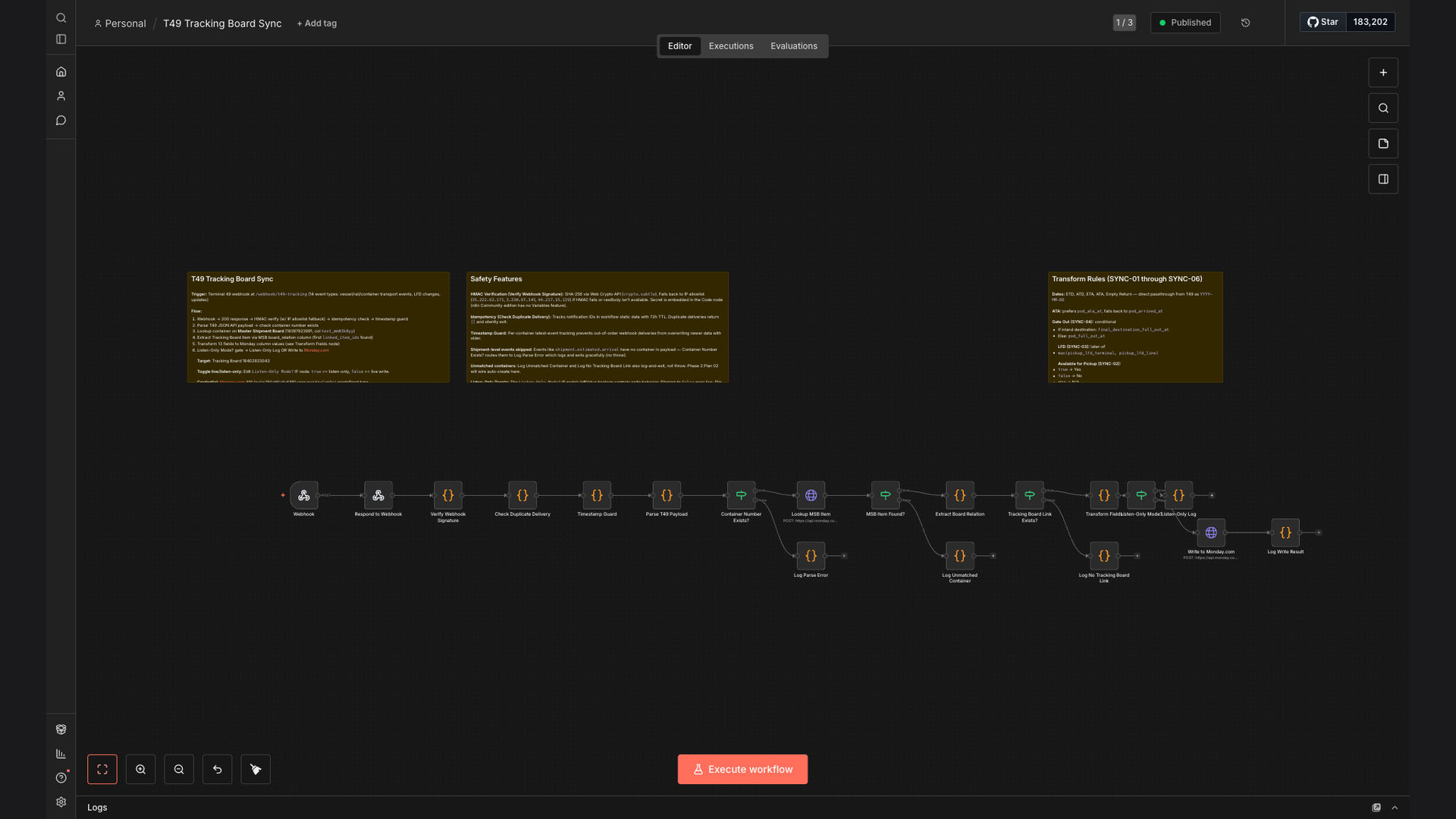Open the canvas node search magnifier
This screenshot has height=819, width=1456.
coord(1383,108)
